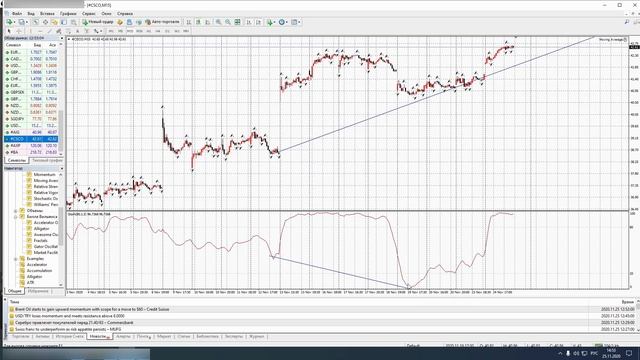Open the new chart dropdown arrow
The height and width of the screenshot is (360, 640).
click(x=14, y=22)
